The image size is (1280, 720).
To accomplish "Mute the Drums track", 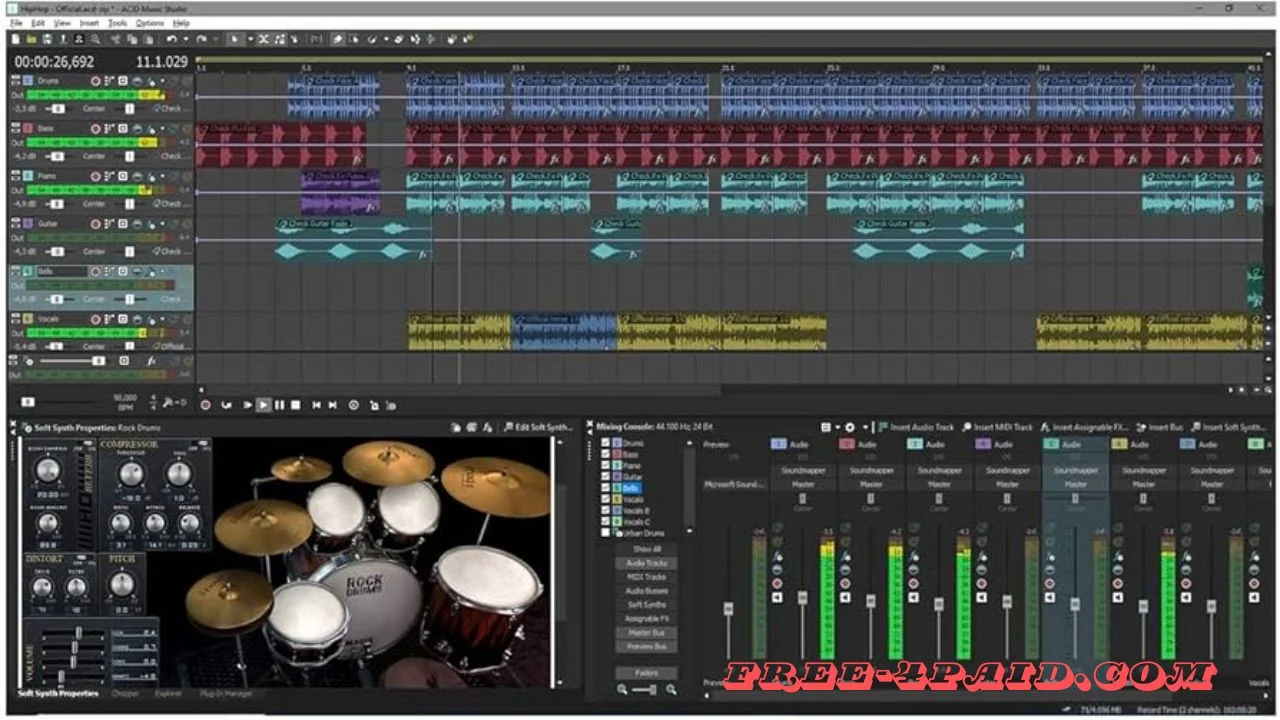I will click(x=172, y=81).
